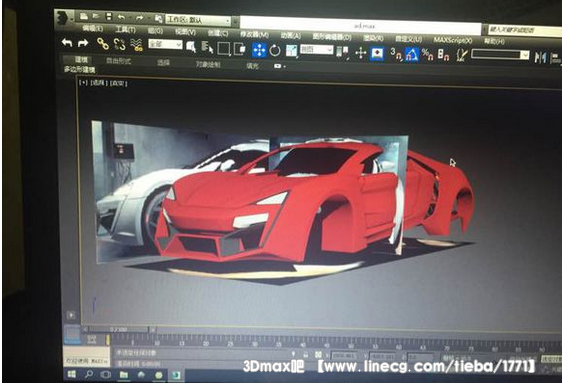Click the undo arrow in main toolbar
Image resolution: width=564 pixels, height=383 pixels.
pos(67,43)
